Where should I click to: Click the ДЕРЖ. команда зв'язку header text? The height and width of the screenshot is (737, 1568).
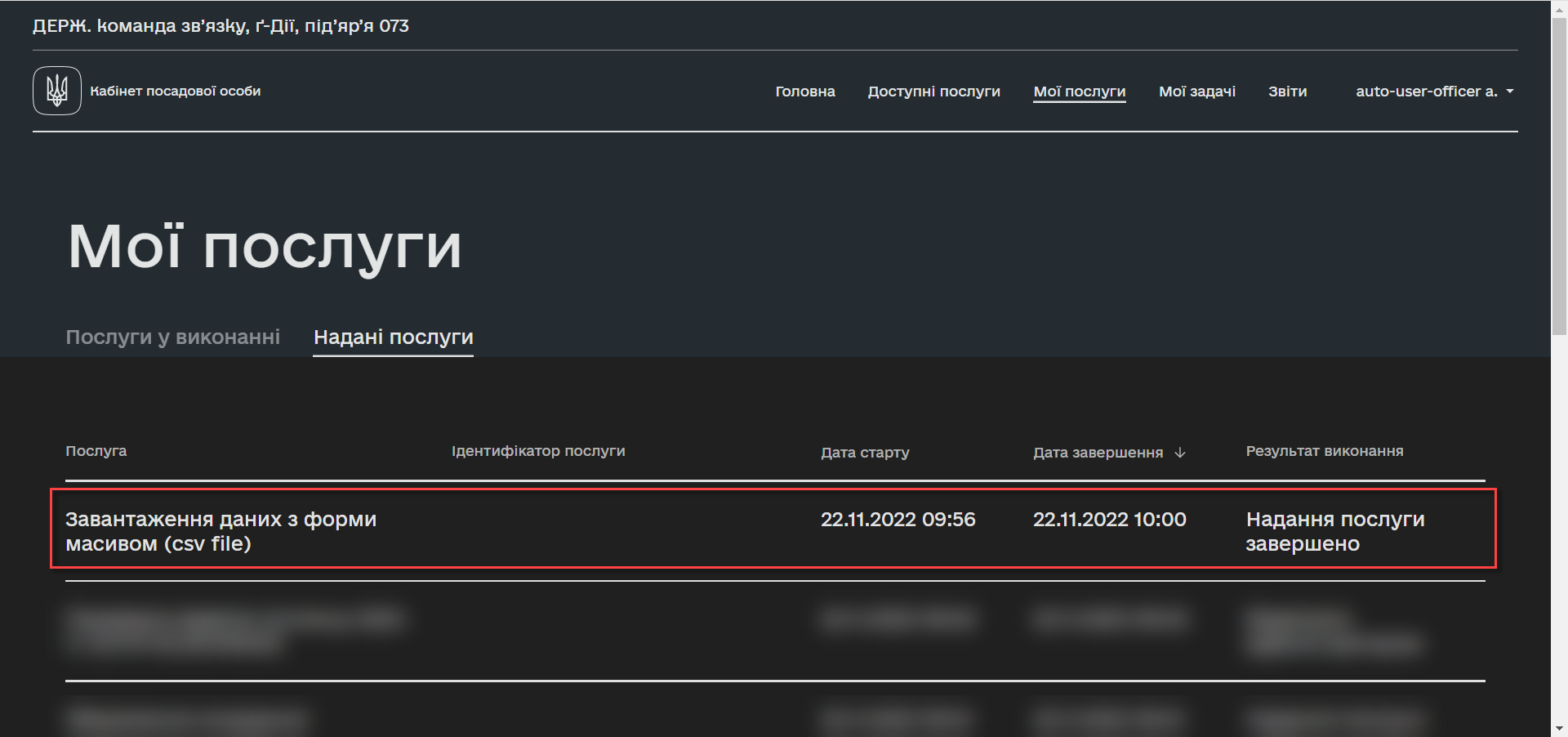point(220,26)
